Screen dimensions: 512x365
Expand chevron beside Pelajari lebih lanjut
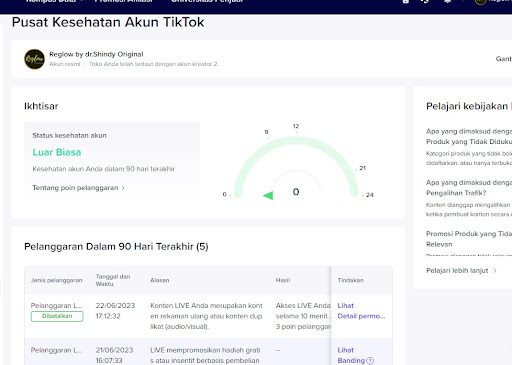495,271
